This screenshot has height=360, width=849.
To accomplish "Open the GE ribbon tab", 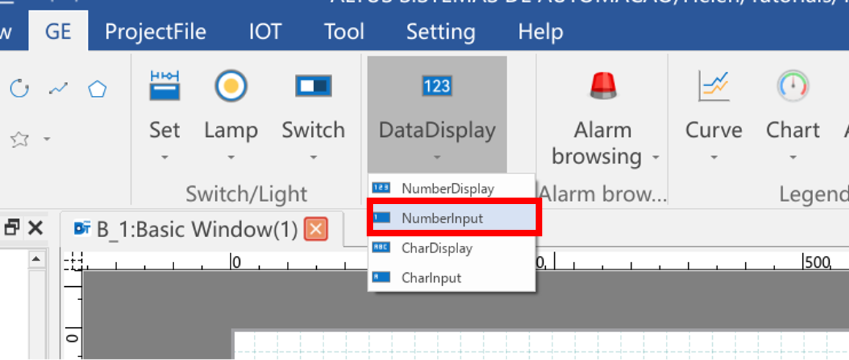I will pos(58,32).
